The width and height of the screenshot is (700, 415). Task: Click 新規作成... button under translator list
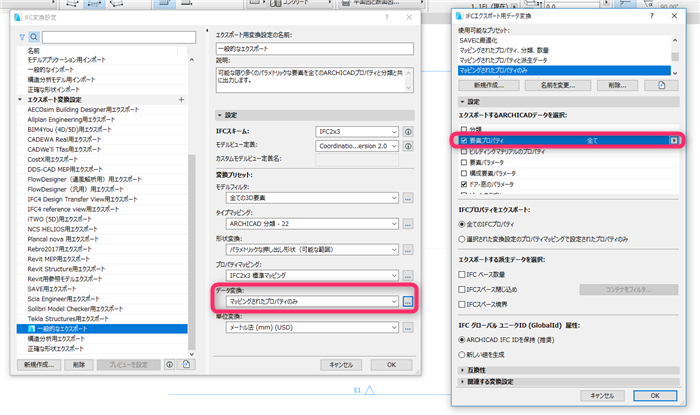point(39,365)
